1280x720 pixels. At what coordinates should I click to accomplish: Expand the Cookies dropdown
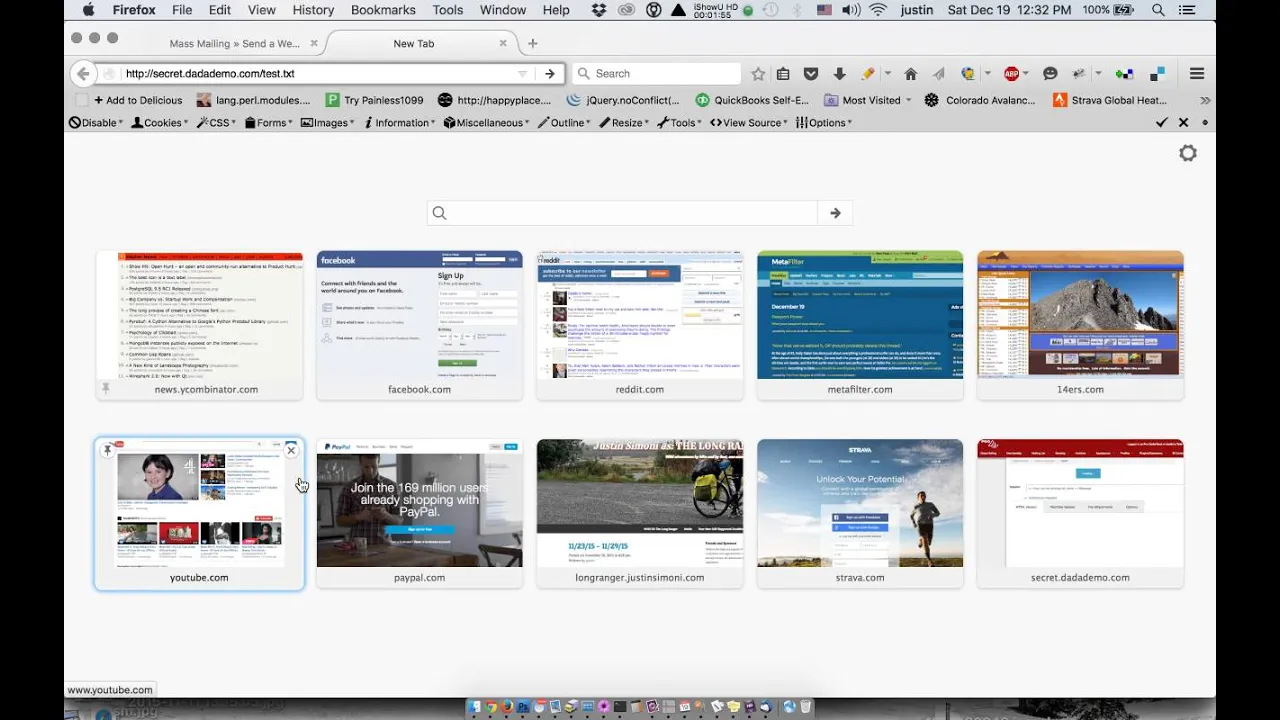click(160, 122)
